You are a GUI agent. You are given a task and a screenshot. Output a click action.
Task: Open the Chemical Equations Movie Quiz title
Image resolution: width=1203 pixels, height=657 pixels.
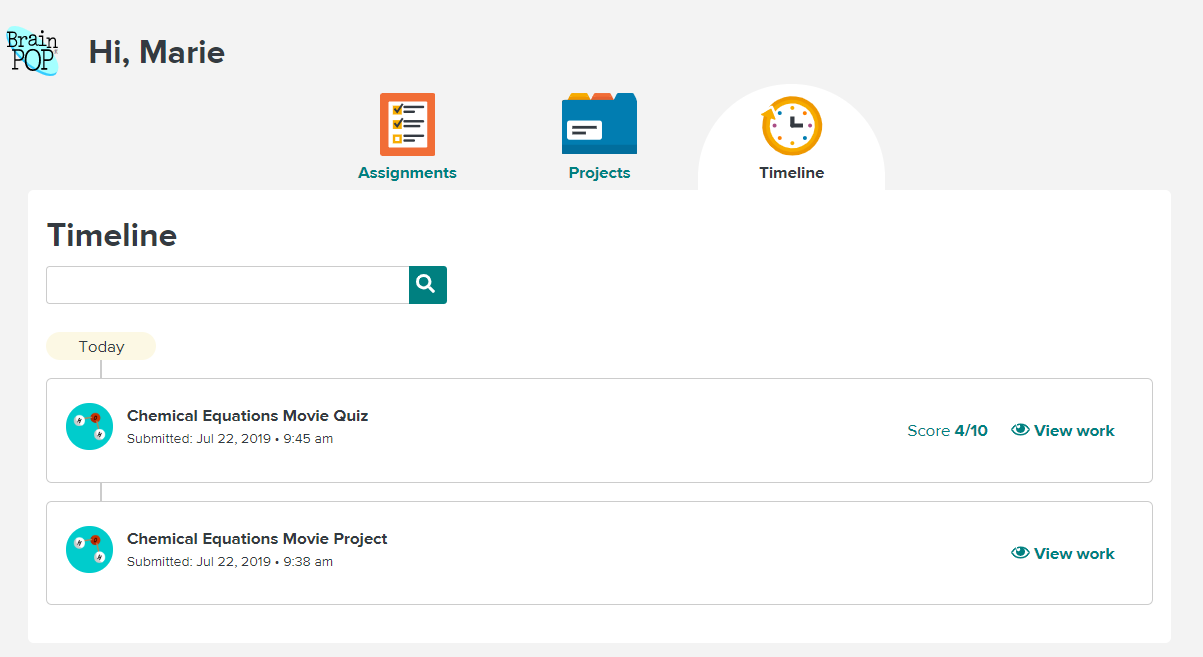coord(247,416)
